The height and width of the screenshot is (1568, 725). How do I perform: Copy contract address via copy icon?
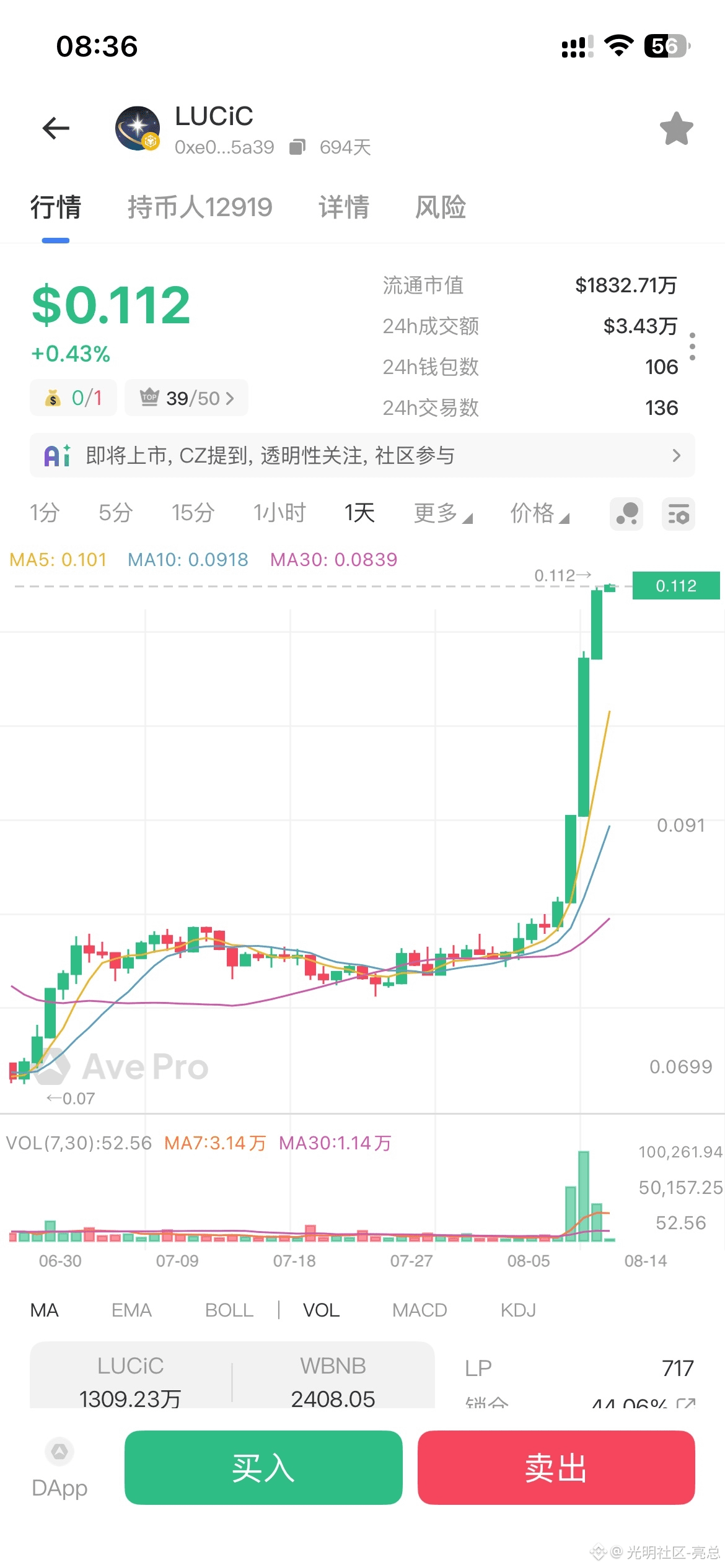click(x=297, y=147)
